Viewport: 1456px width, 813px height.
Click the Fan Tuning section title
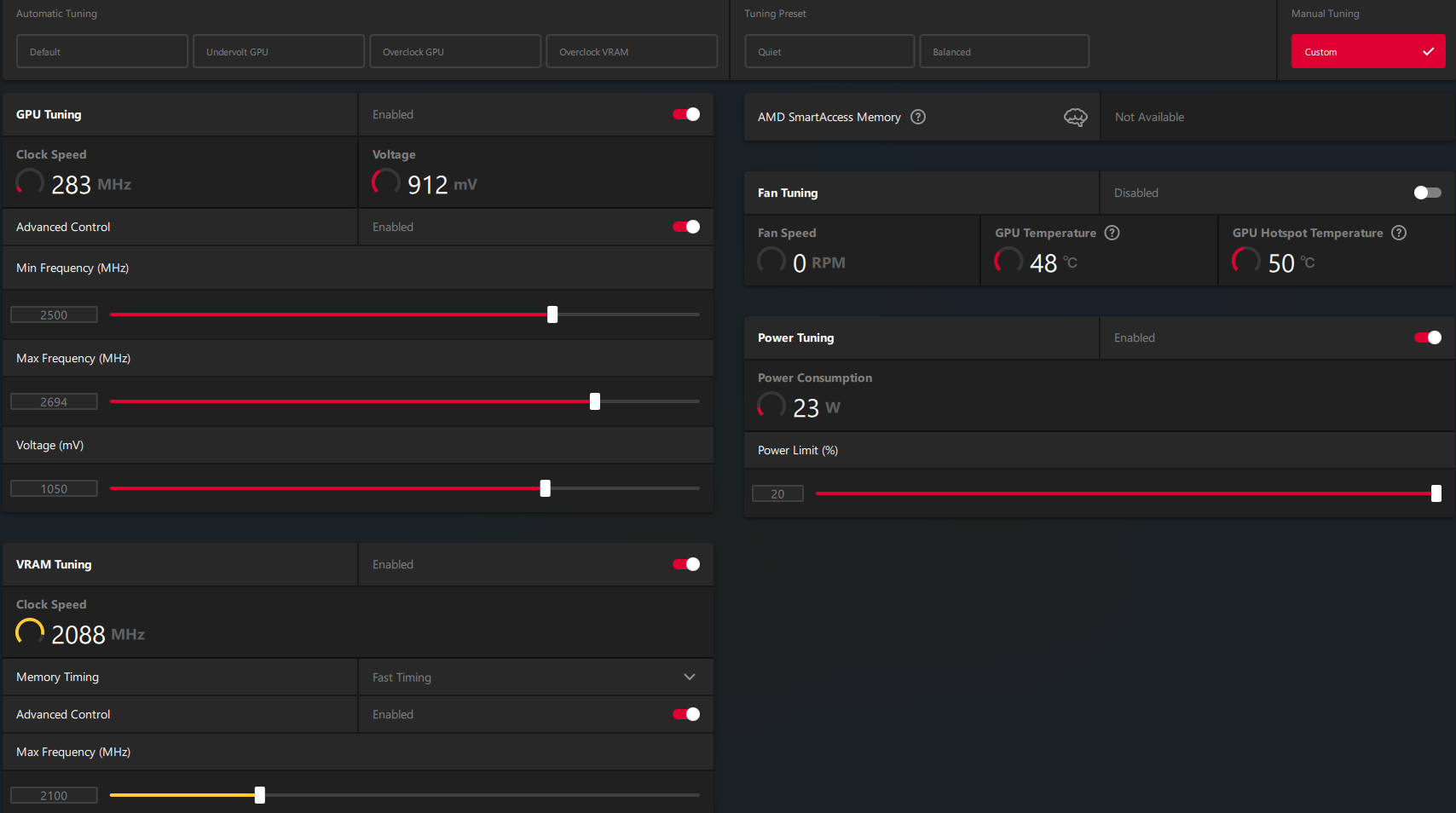788,193
